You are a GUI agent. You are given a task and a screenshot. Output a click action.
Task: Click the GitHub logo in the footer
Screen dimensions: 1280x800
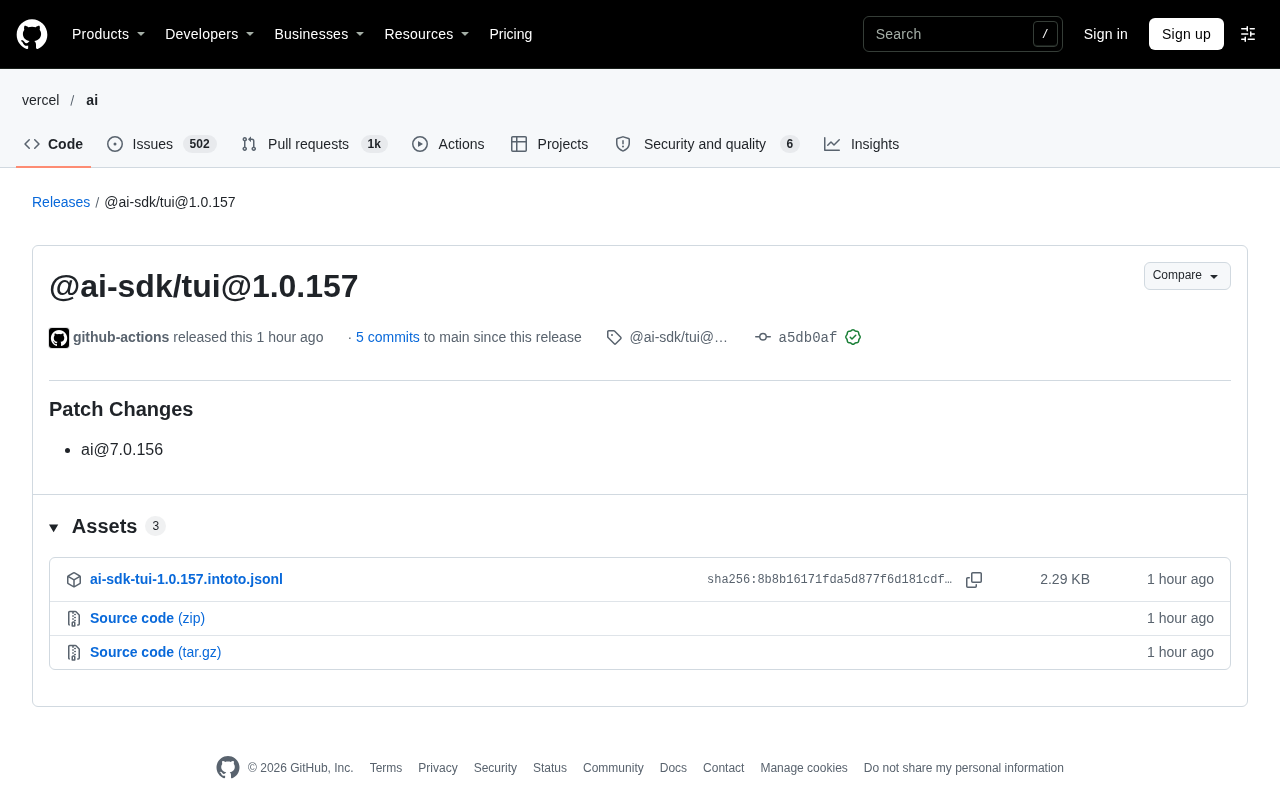228,767
